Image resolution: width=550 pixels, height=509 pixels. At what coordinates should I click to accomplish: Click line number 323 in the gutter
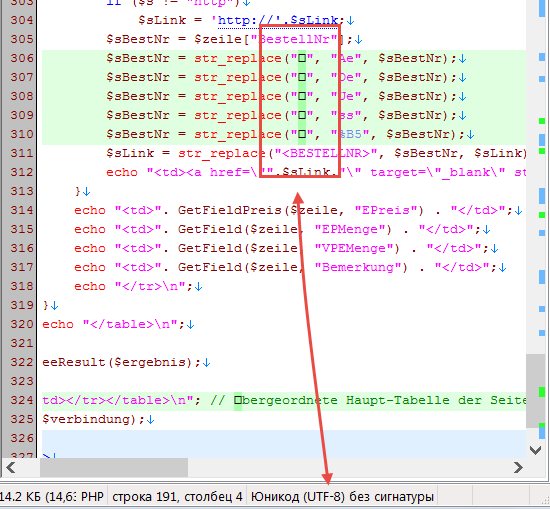point(22,381)
